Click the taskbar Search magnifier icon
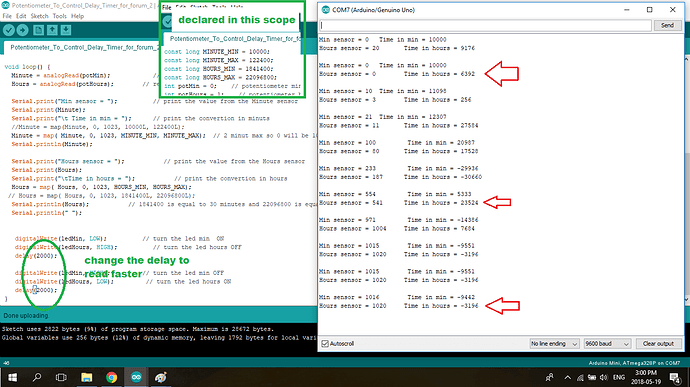 [x=37, y=377]
